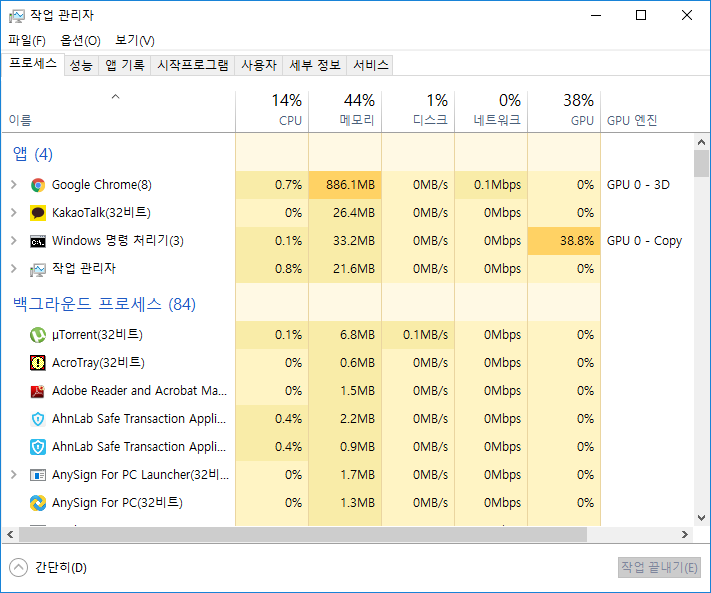
Task: Open the 보기(V) menu
Action: tap(135, 41)
